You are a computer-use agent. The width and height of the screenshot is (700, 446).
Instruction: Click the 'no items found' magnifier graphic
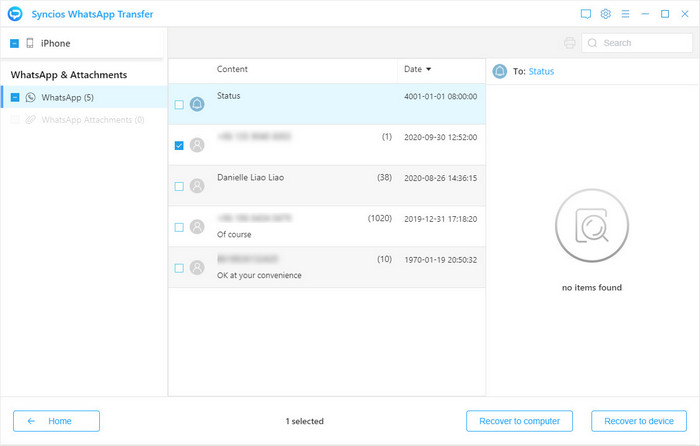point(592,225)
